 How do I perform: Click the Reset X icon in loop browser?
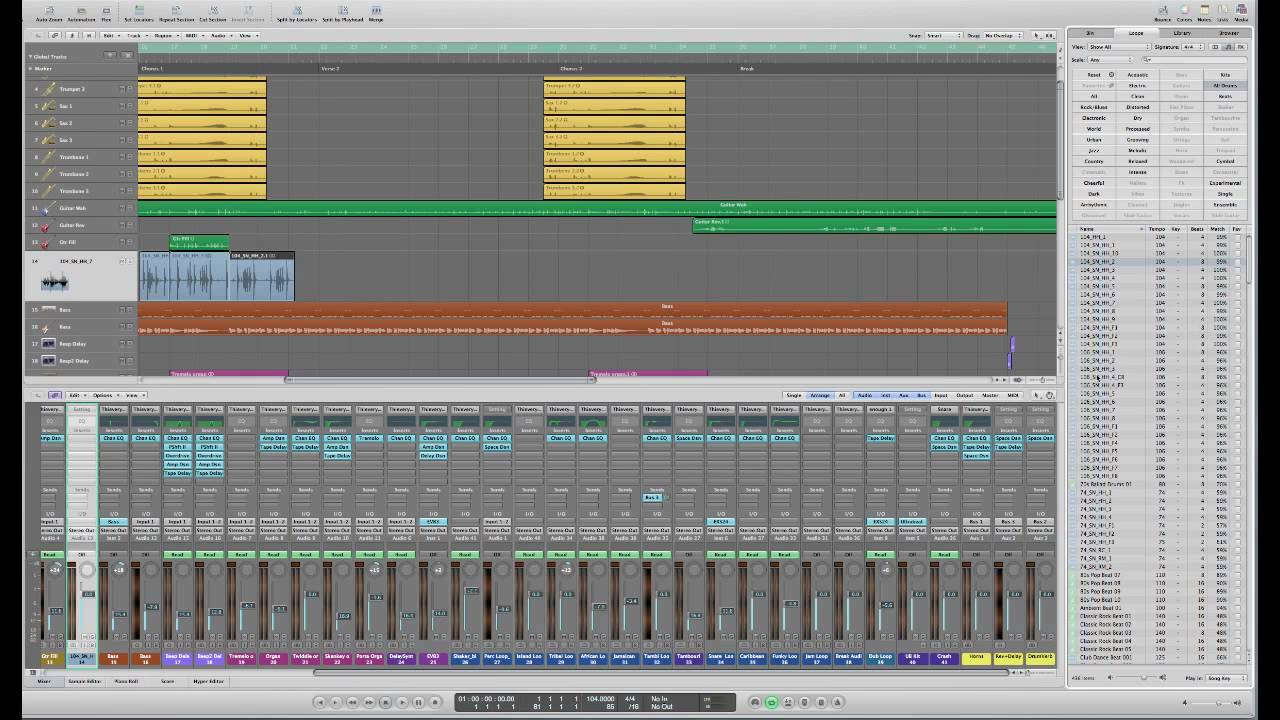click(x=1111, y=75)
